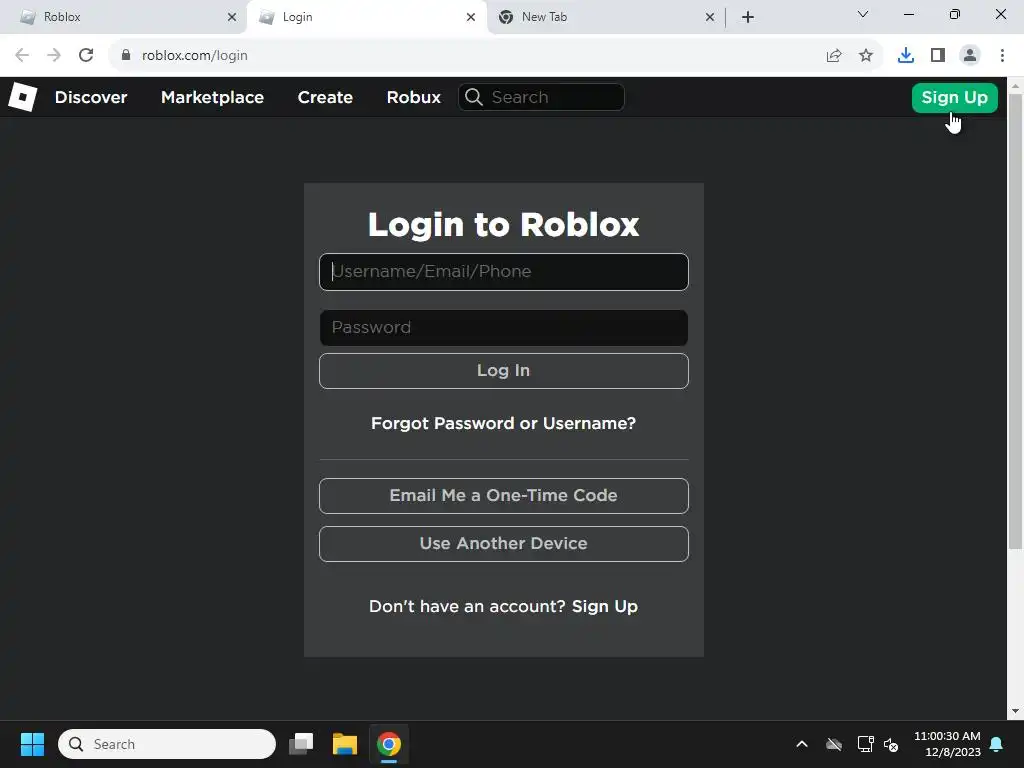This screenshot has width=1024, height=768.
Task: Click the Roblox logo icon
Action: tap(22, 97)
